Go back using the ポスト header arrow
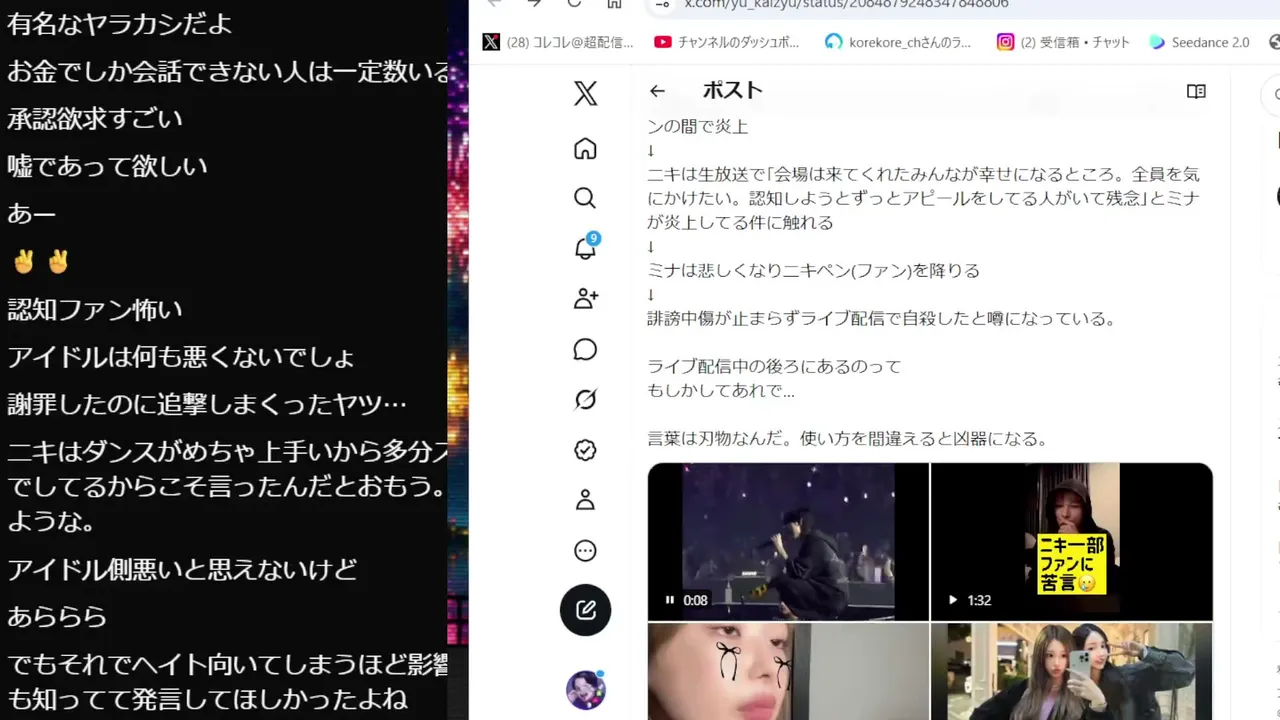Screen dimensions: 1280x720 click(657, 91)
